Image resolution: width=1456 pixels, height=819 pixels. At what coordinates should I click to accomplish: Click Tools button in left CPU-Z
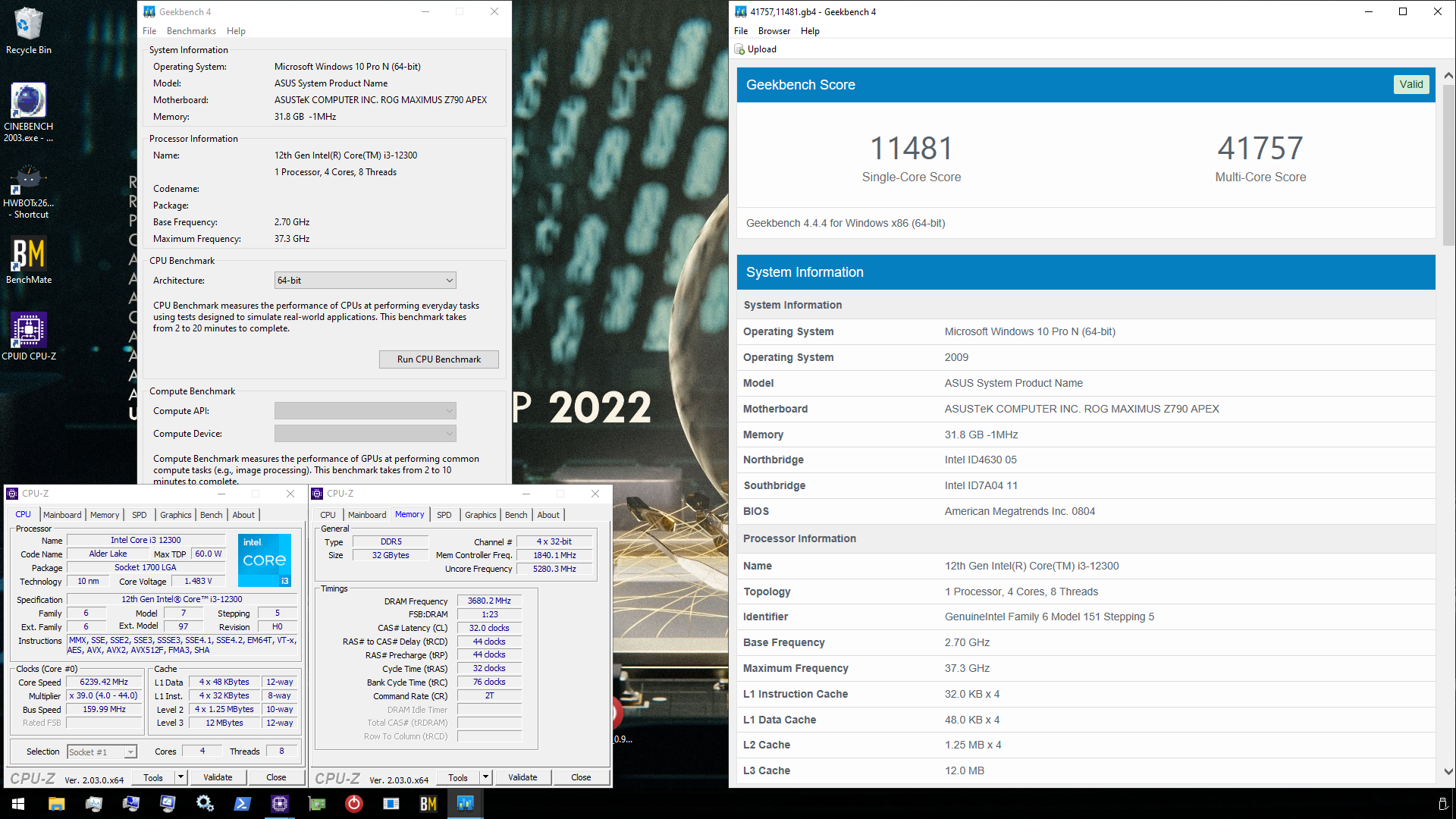(153, 777)
